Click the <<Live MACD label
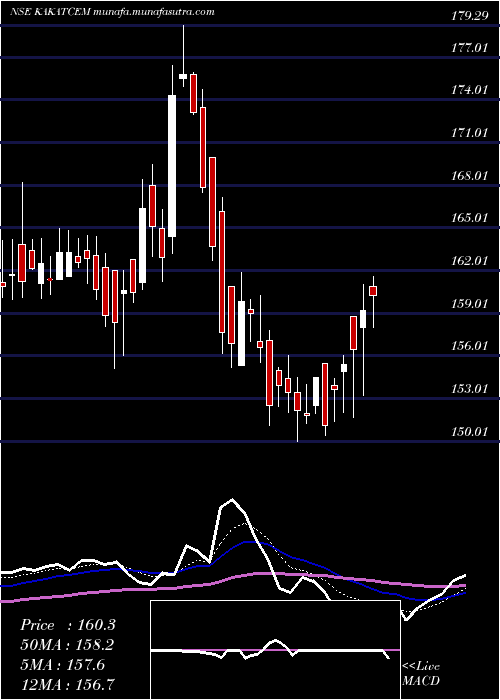This screenshot has width=500, height=700. click(x=421, y=674)
